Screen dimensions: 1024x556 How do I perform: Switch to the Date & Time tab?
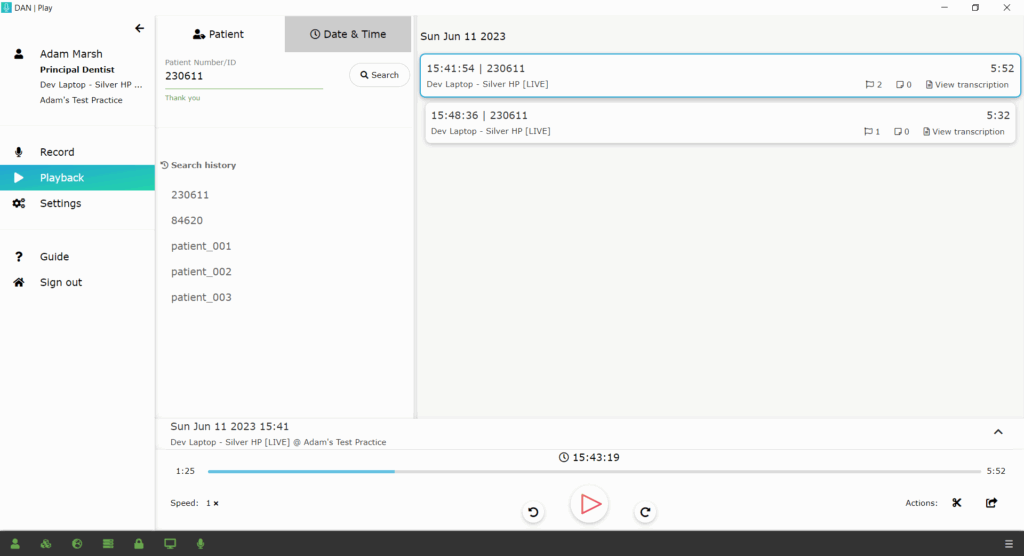coord(348,34)
